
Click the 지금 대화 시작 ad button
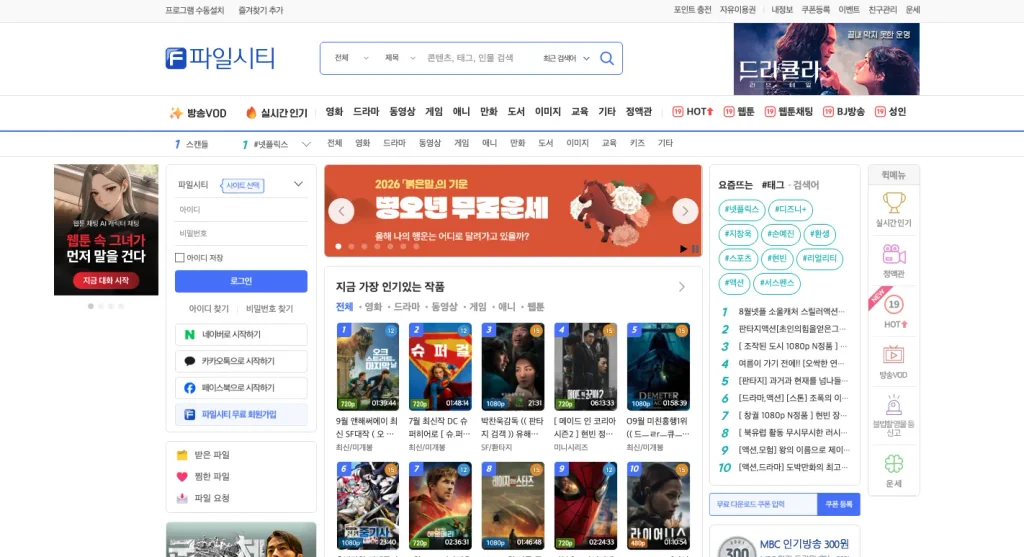106,280
